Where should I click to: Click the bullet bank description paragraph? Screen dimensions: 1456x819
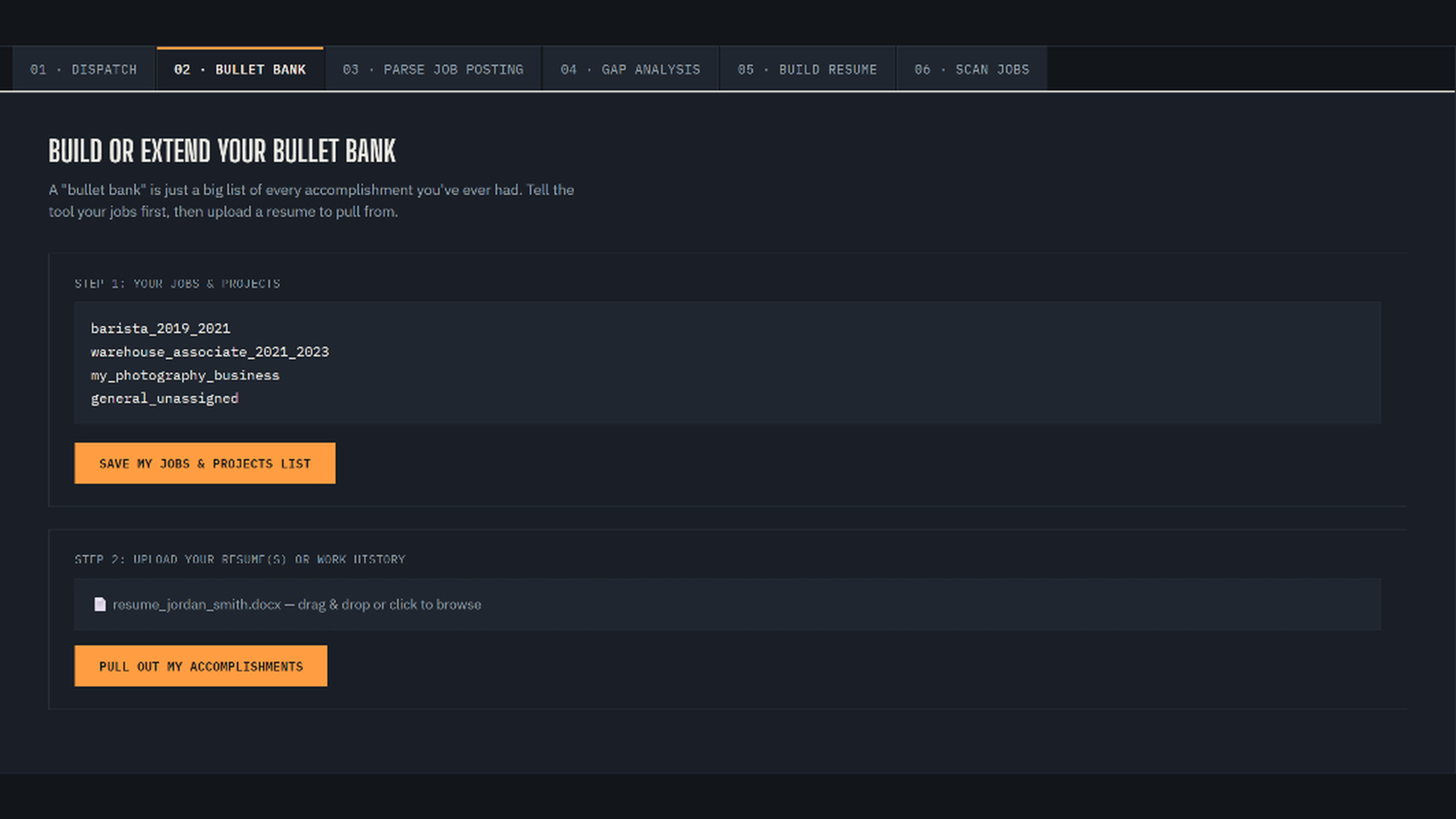[x=311, y=200]
